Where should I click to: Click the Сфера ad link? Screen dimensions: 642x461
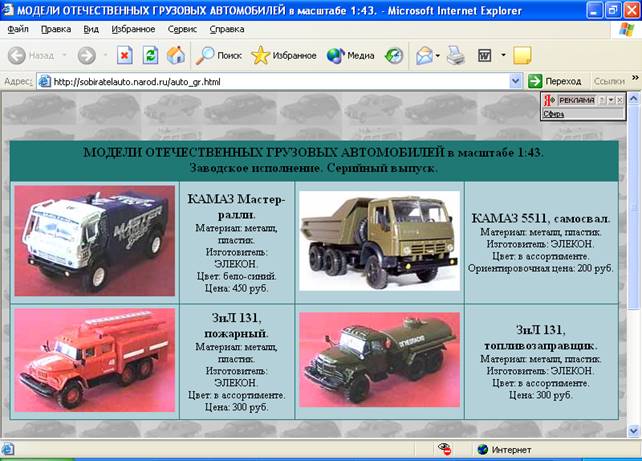pos(554,114)
